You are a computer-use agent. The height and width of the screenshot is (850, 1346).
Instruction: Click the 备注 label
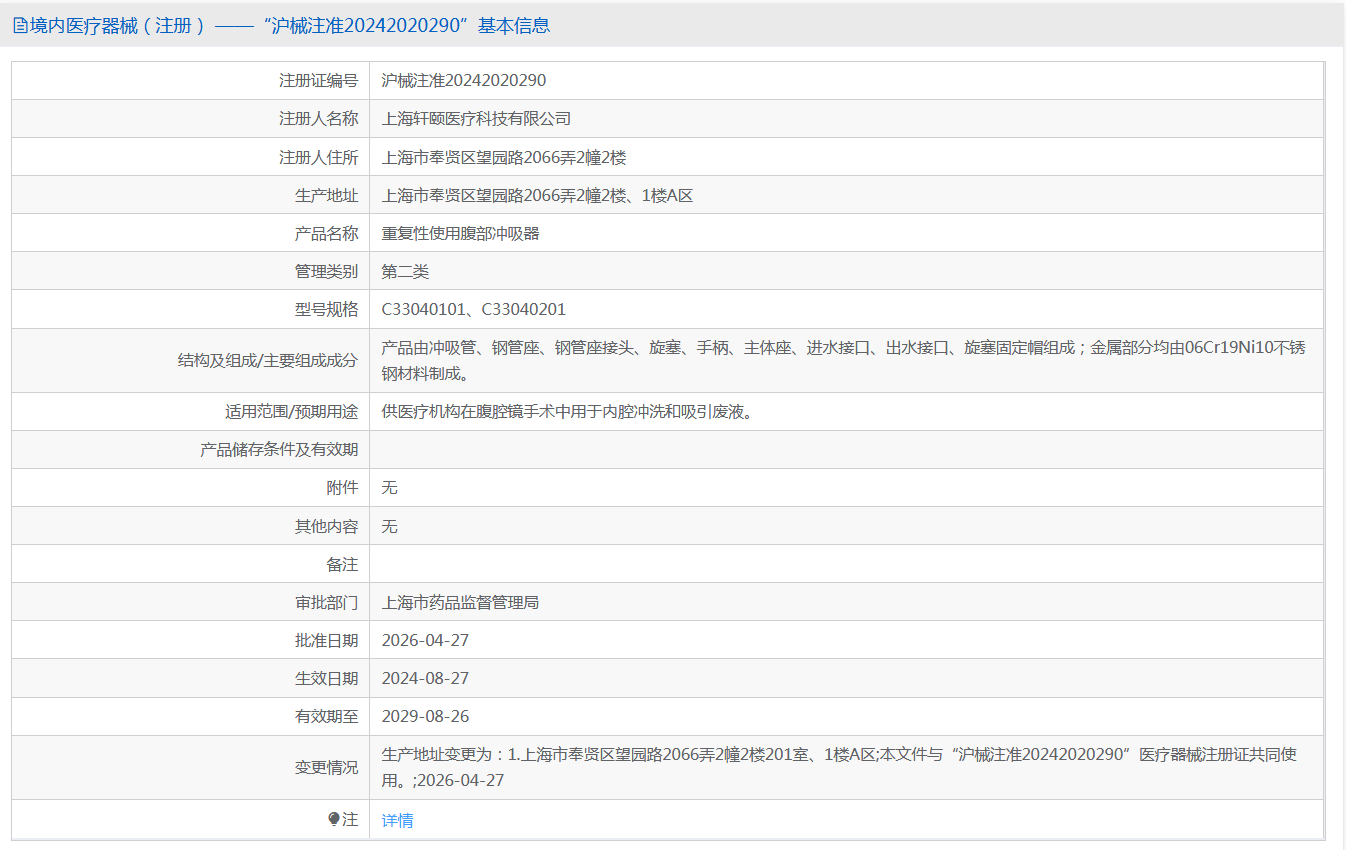click(342, 564)
